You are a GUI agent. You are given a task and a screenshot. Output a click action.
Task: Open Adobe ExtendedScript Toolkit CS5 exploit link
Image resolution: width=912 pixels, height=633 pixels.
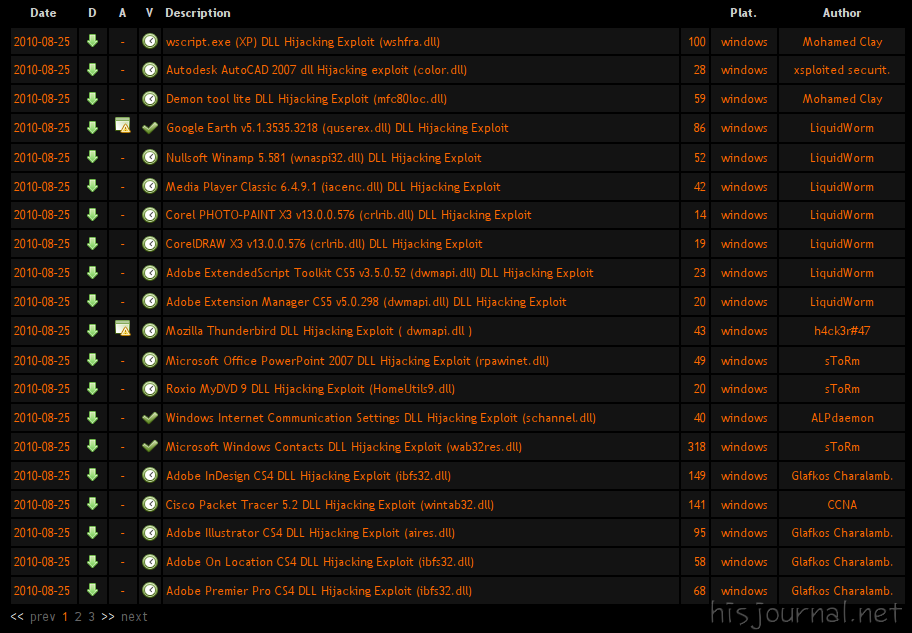(379, 273)
